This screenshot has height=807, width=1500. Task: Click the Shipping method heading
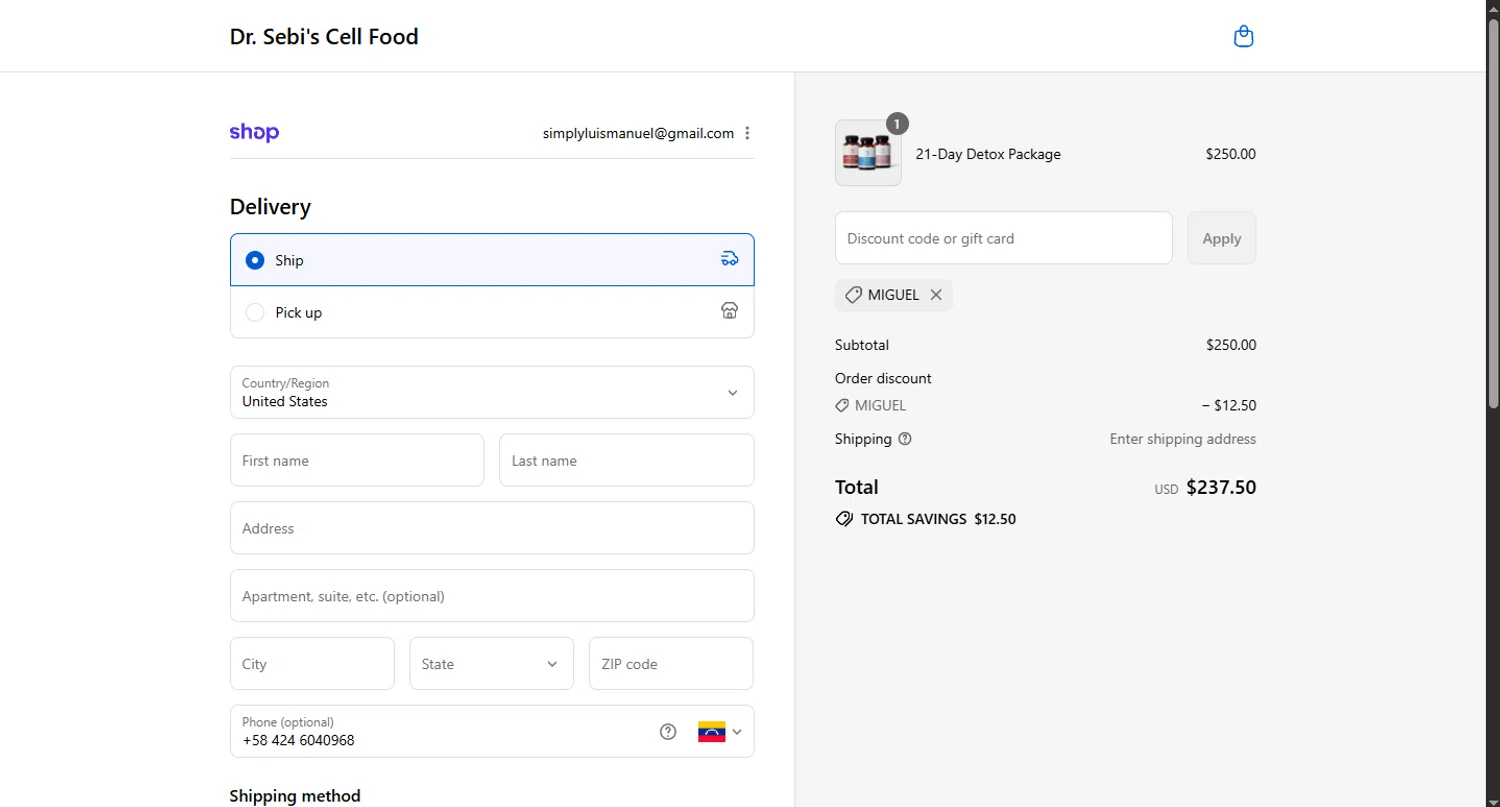[x=295, y=796]
